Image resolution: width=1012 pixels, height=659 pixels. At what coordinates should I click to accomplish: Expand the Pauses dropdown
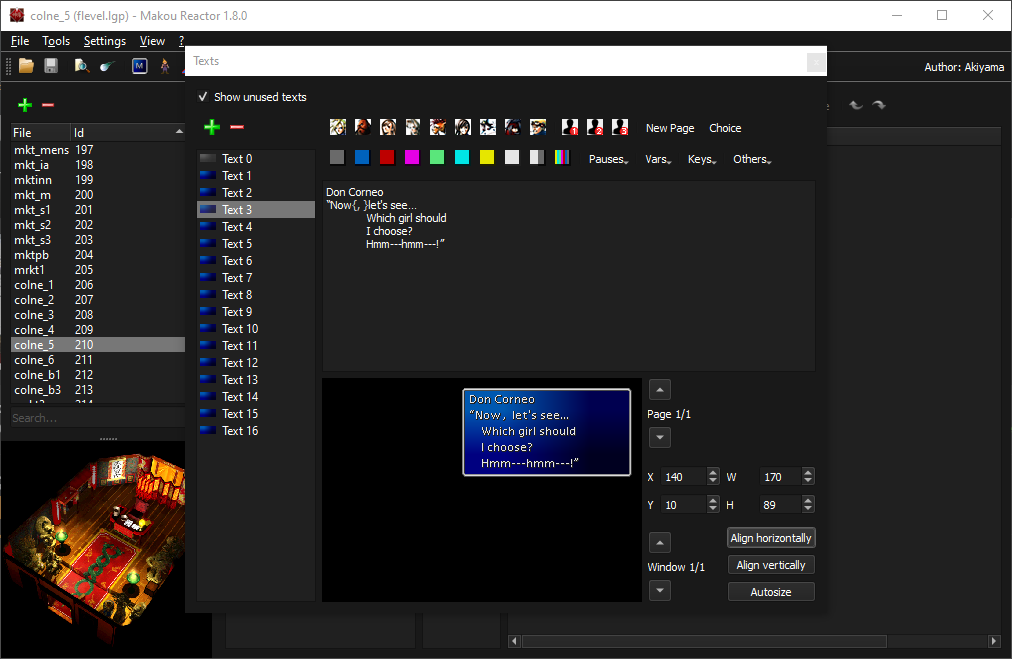click(x=609, y=159)
